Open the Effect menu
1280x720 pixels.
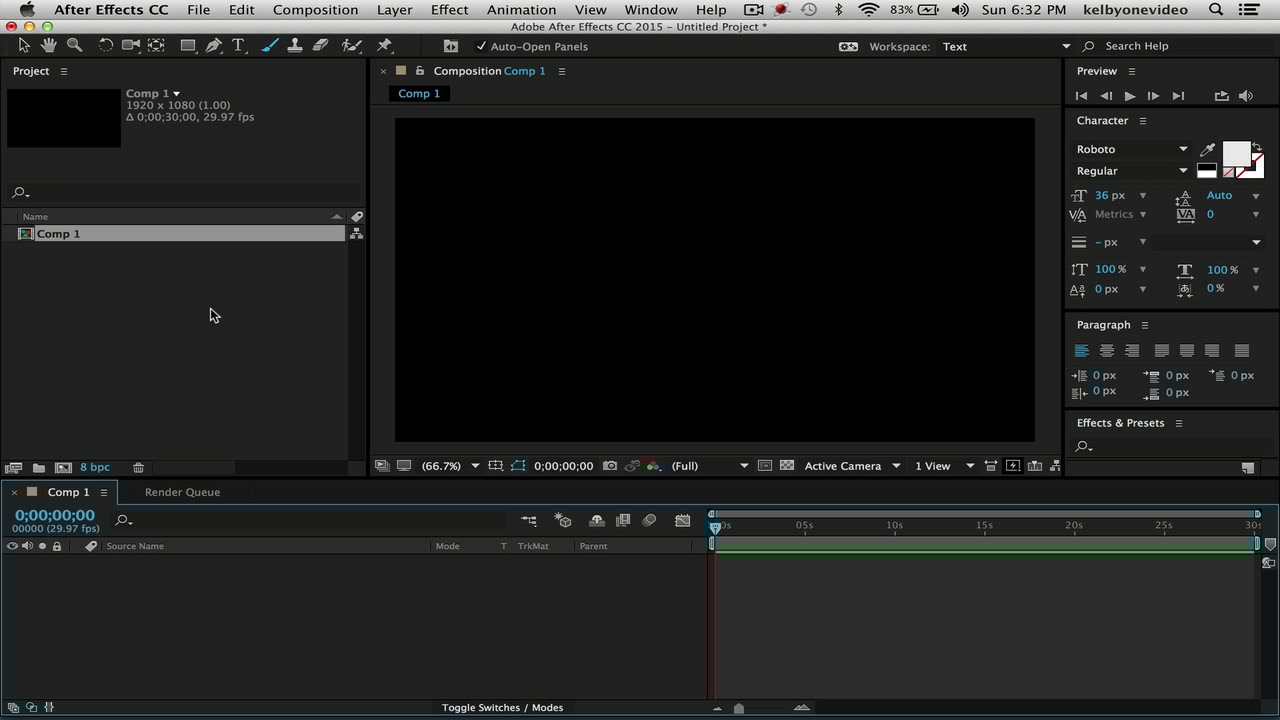tap(449, 10)
